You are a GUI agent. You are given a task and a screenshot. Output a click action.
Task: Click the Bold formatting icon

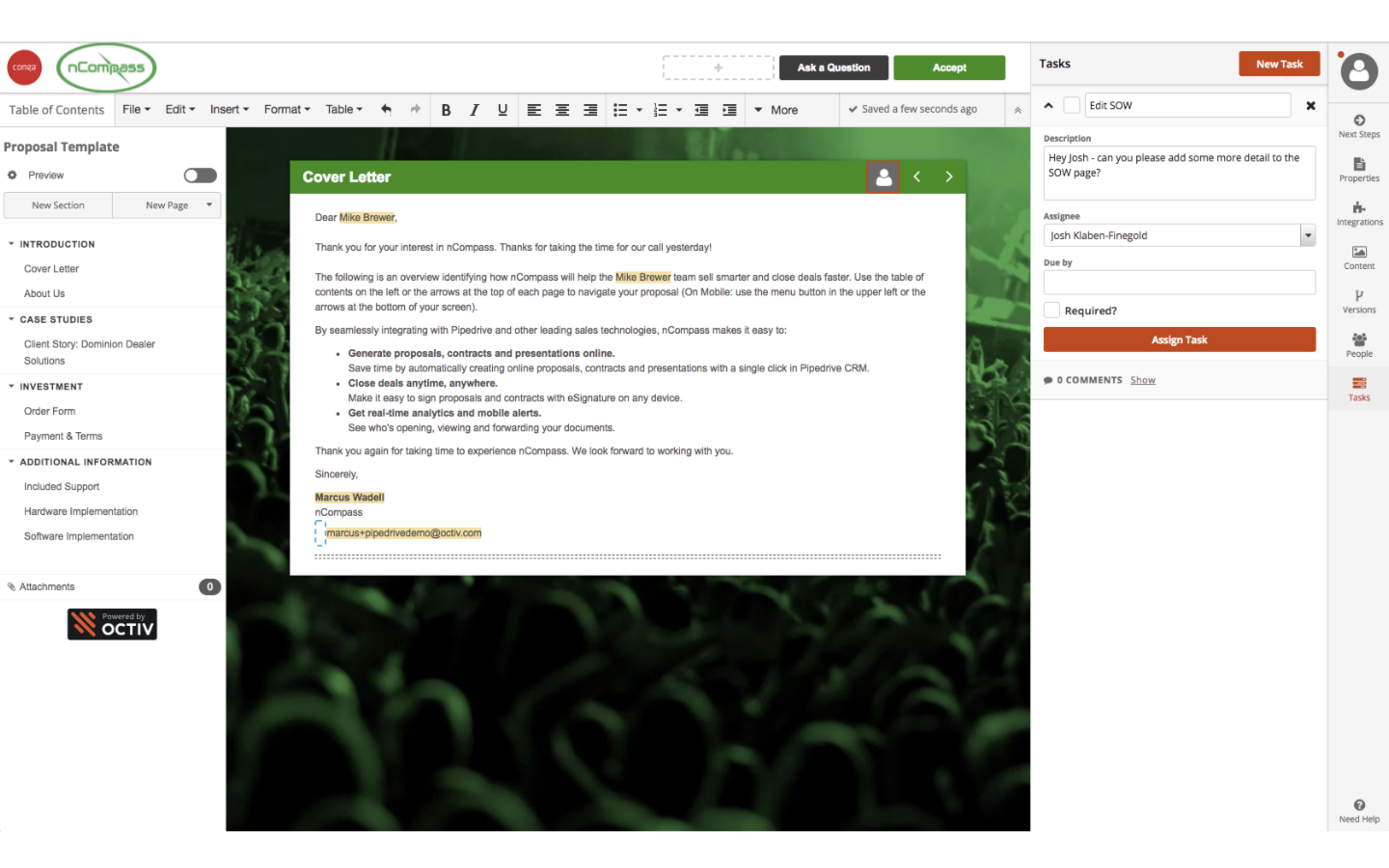446,110
